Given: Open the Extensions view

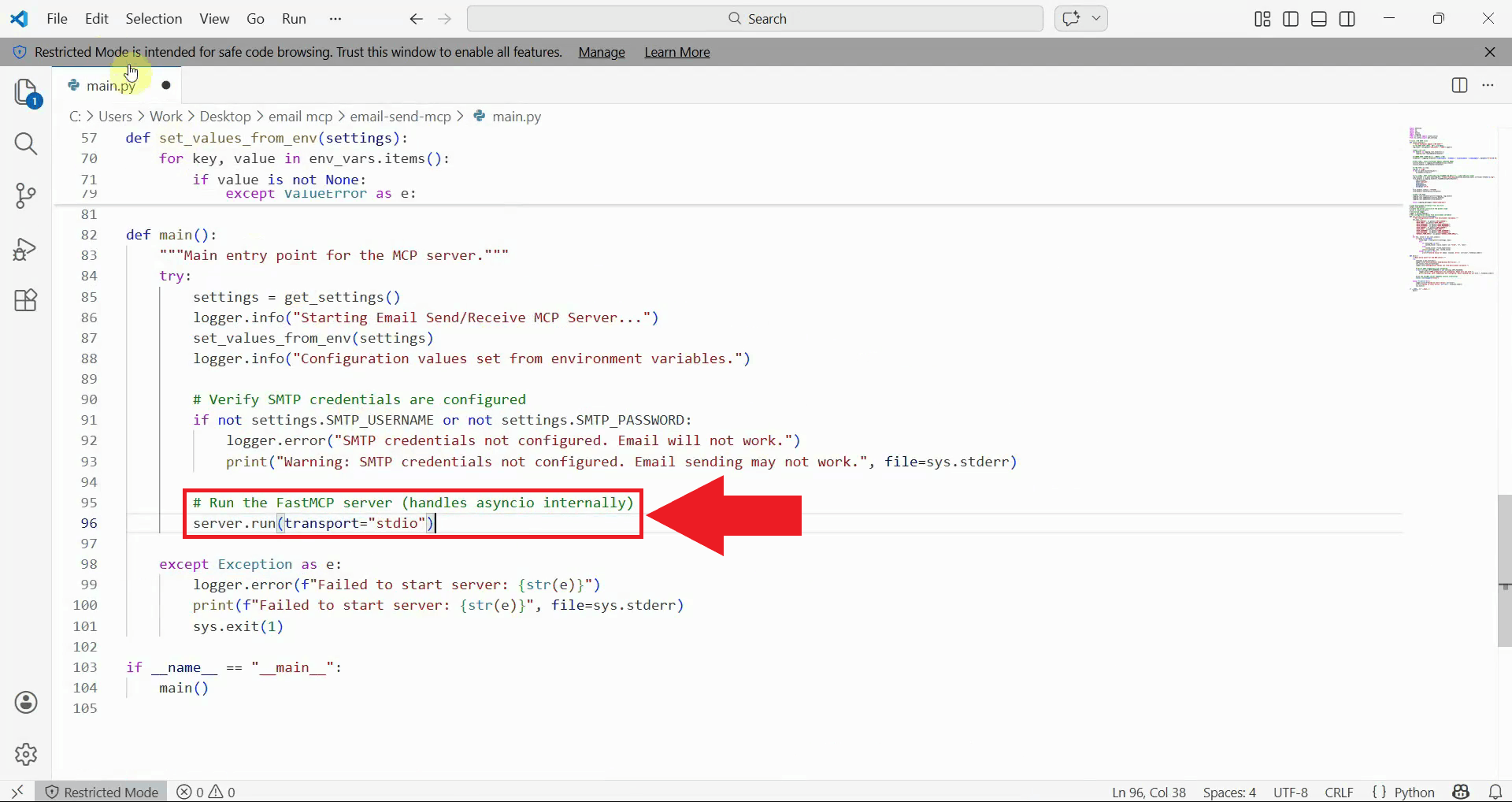Looking at the screenshot, I should pos(26,300).
